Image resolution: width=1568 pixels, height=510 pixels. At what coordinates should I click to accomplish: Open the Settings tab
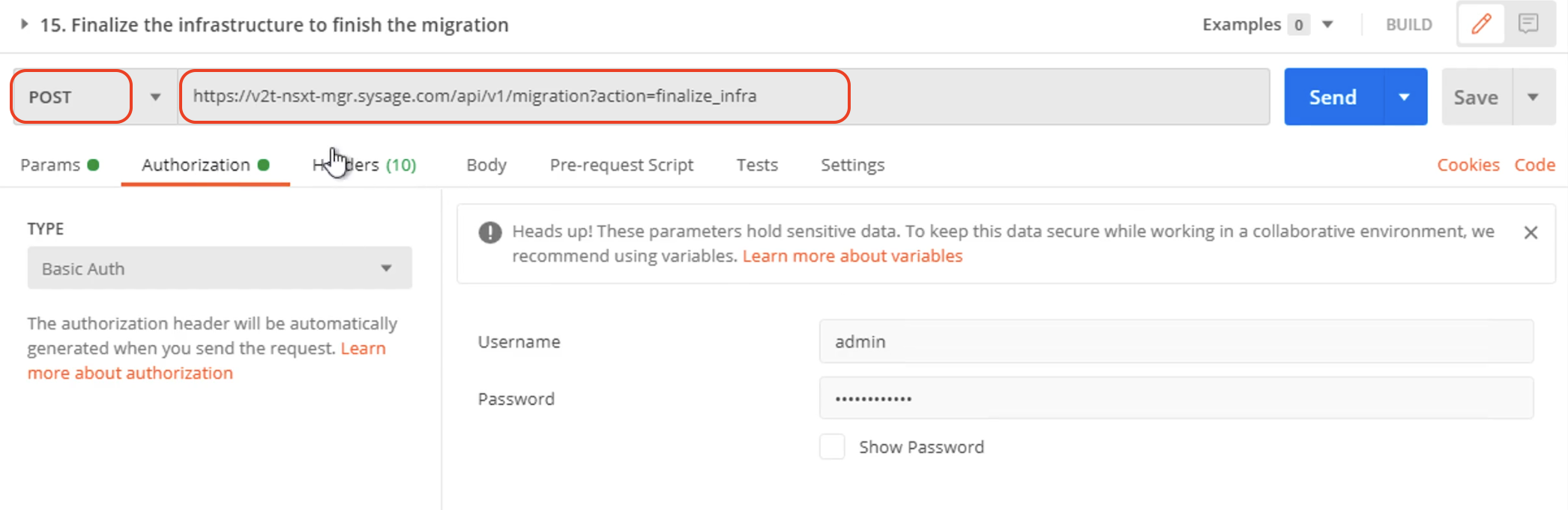click(852, 165)
